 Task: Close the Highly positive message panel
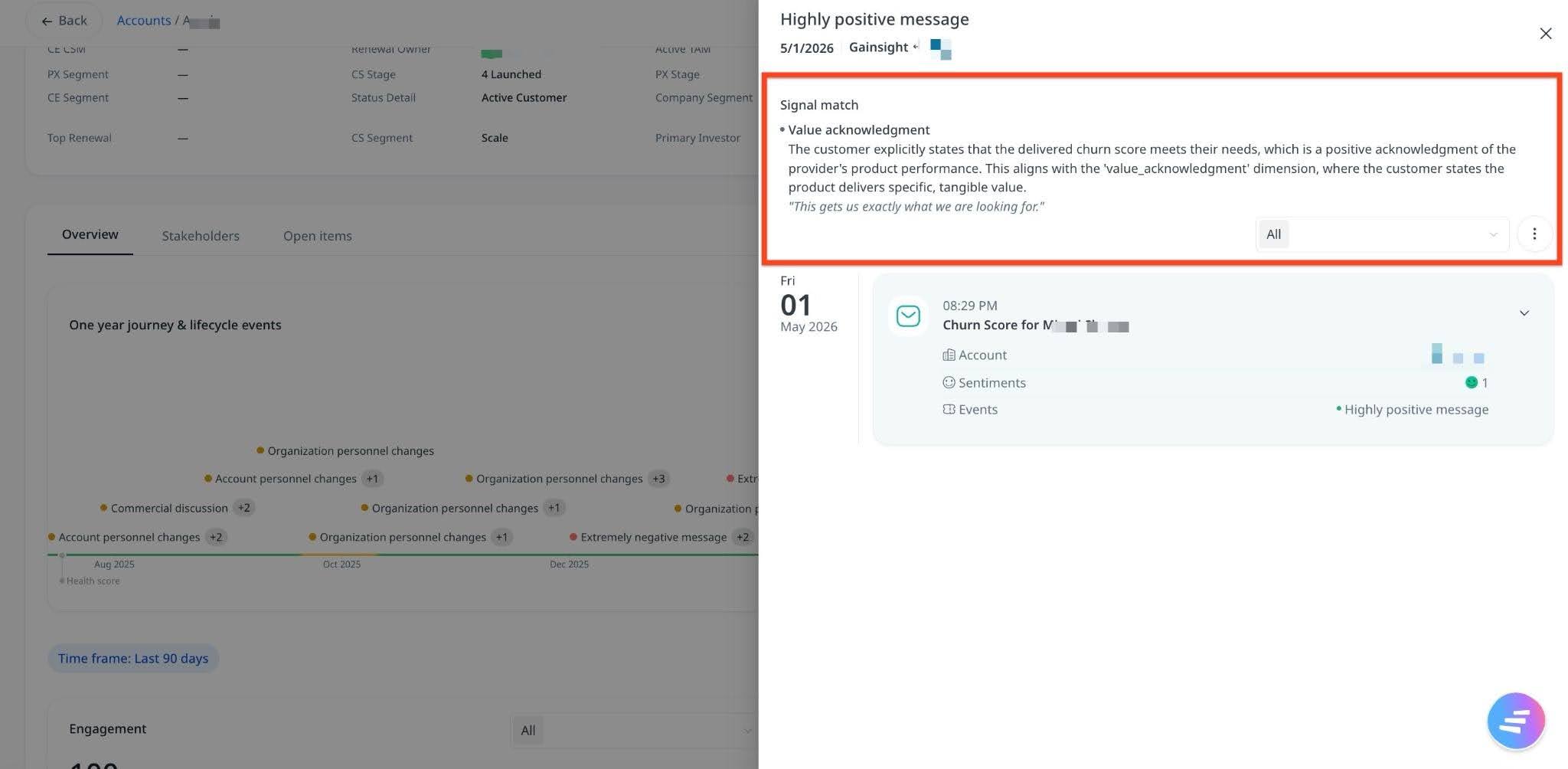[x=1545, y=34]
